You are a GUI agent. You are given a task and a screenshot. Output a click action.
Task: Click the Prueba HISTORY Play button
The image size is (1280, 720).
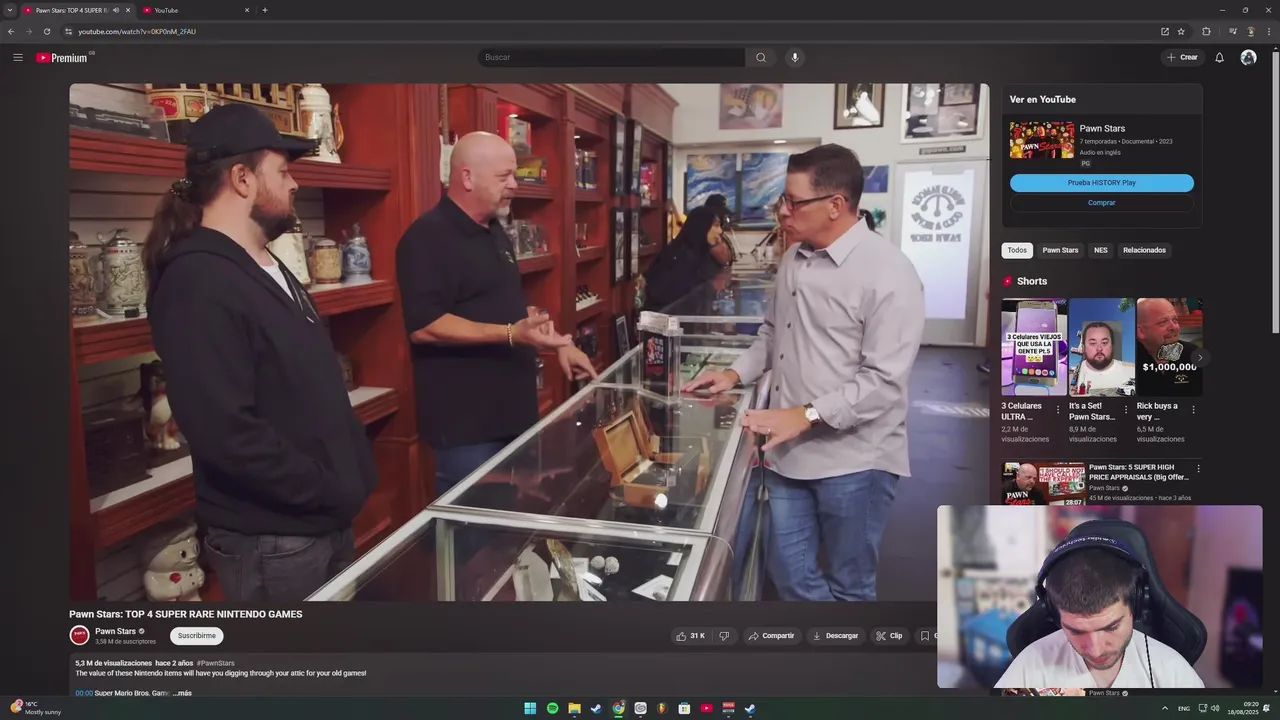click(1102, 183)
